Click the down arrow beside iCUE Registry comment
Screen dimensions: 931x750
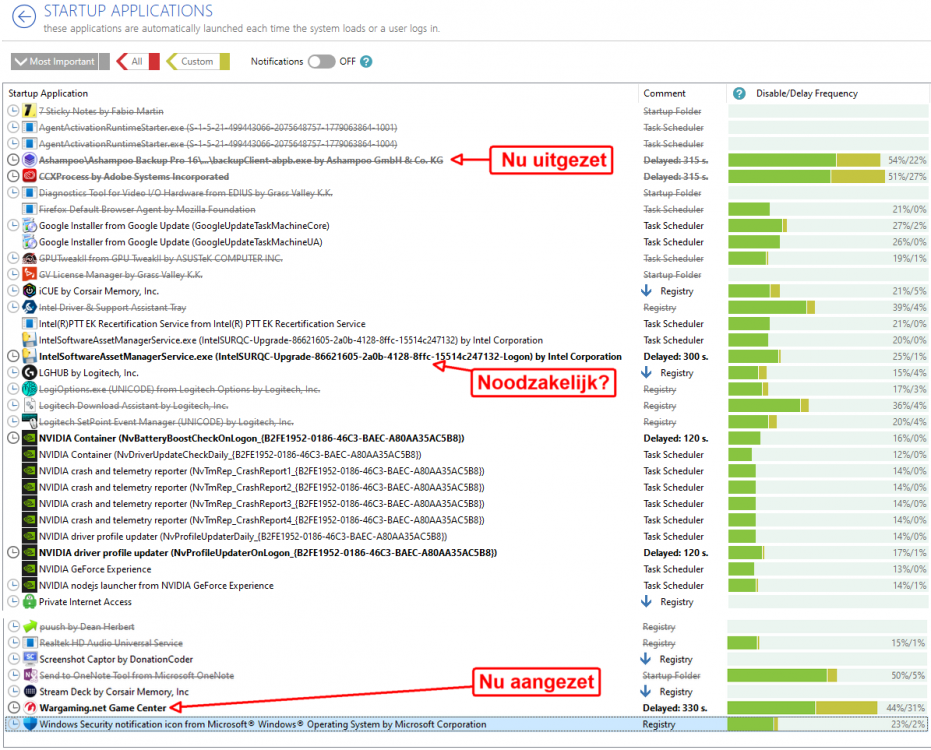[x=647, y=290]
